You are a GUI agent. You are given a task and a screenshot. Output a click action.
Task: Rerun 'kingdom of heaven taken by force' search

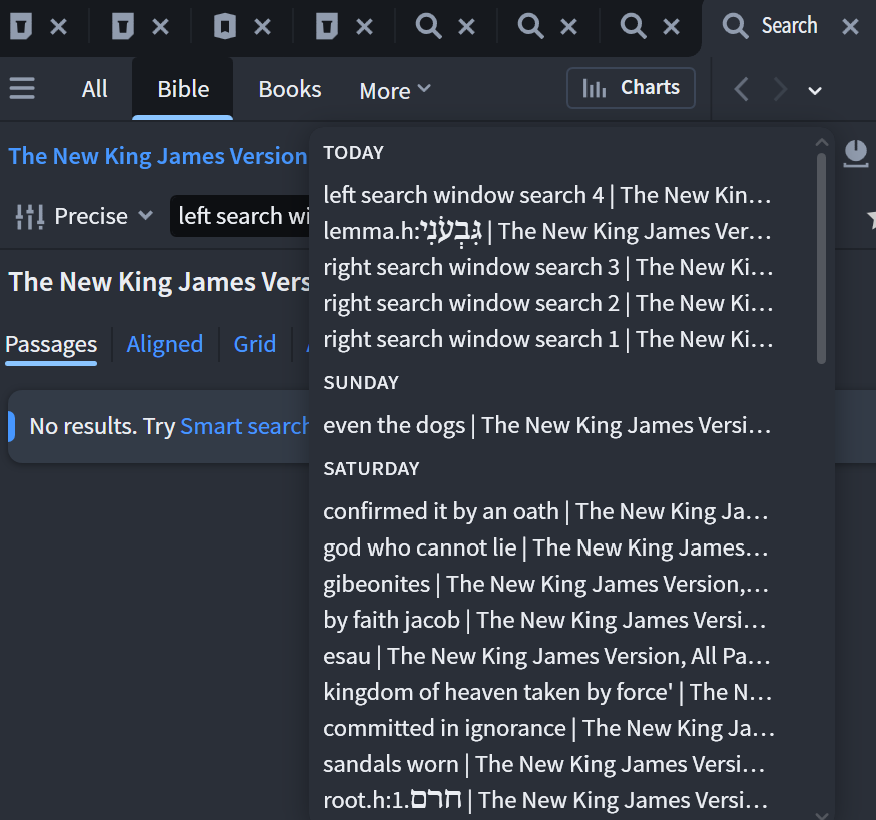[x=548, y=692]
